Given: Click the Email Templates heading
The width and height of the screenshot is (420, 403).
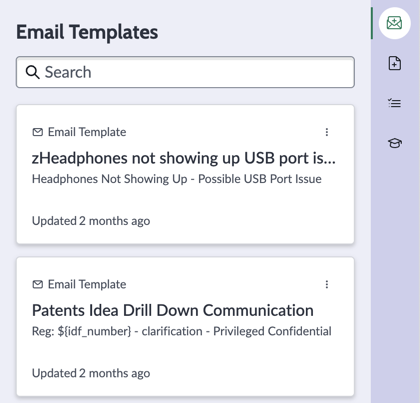Looking at the screenshot, I should coord(87,32).
